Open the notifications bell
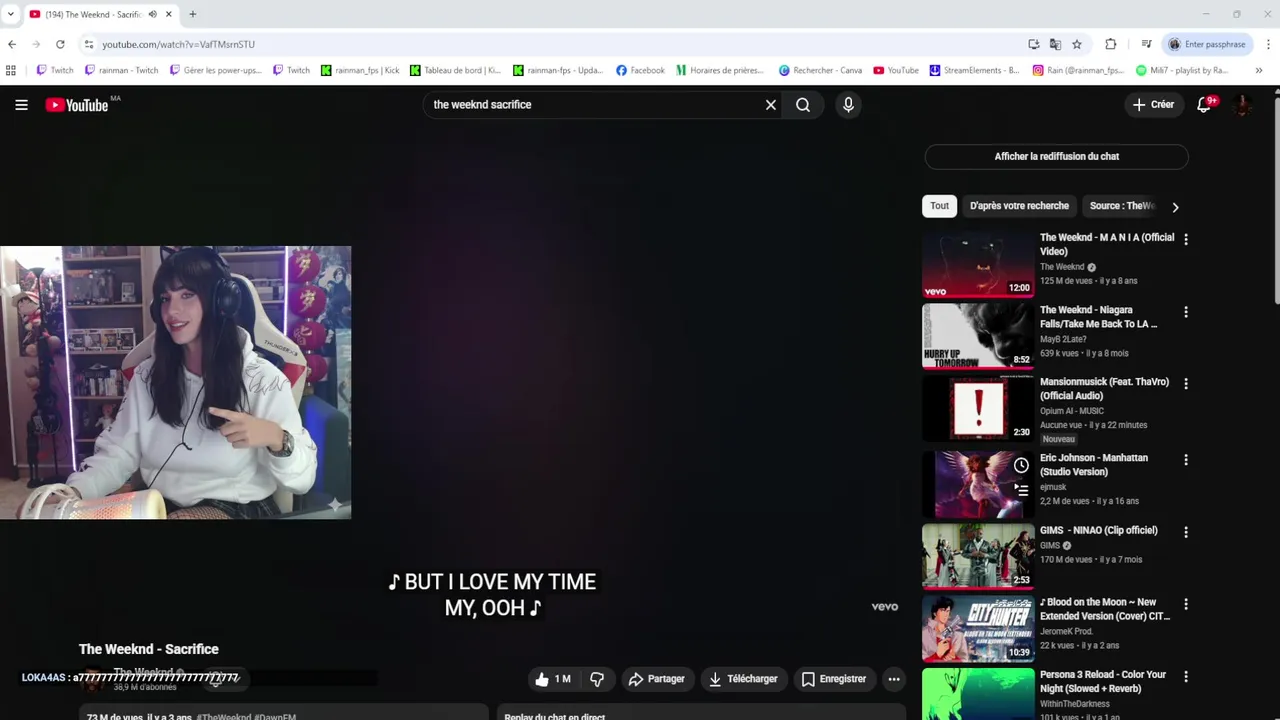The image size is (1280, 720). pyautogui.click(x=1205, y=104)
